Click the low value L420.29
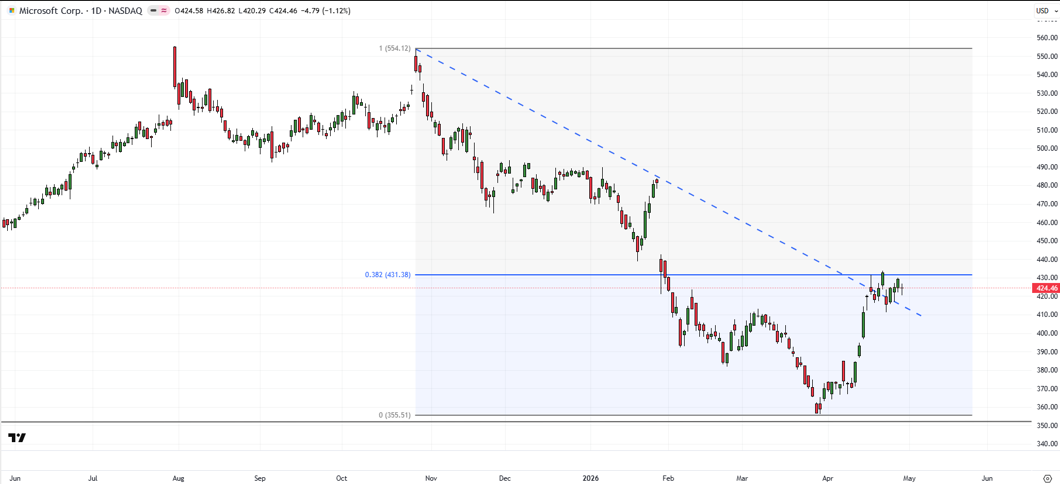Screen dimensions: 1060x484 253,11
